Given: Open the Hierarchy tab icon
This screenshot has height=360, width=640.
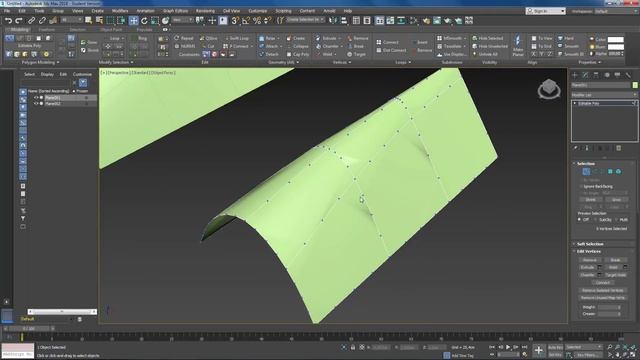Looking at the screenshot, I should [596, 75].
